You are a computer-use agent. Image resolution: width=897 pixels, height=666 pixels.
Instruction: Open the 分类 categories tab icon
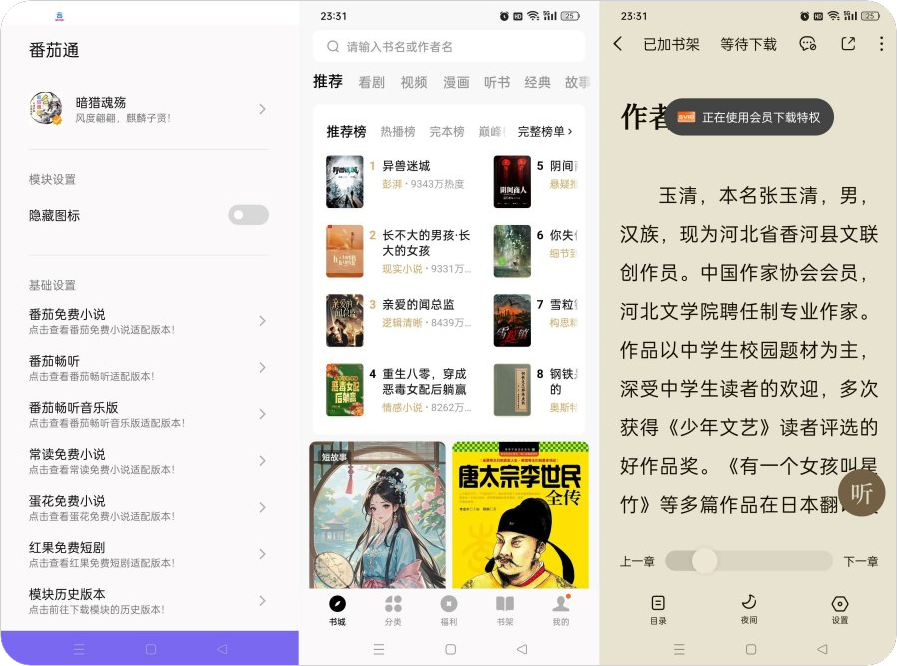[x=393, y=609]
